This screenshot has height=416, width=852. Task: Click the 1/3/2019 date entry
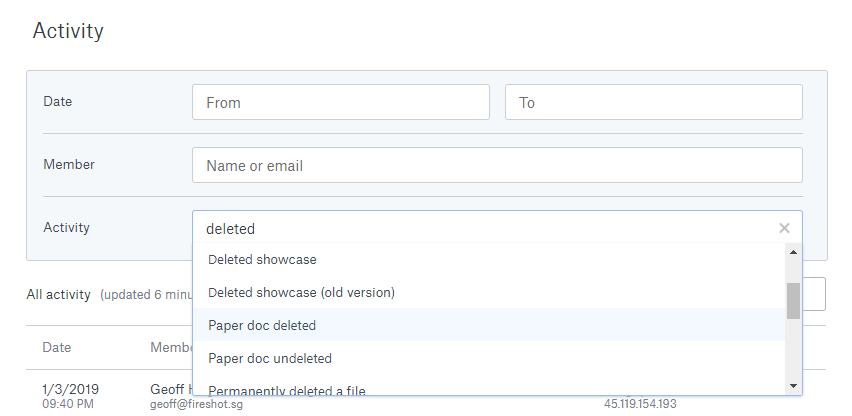point(70,389)
